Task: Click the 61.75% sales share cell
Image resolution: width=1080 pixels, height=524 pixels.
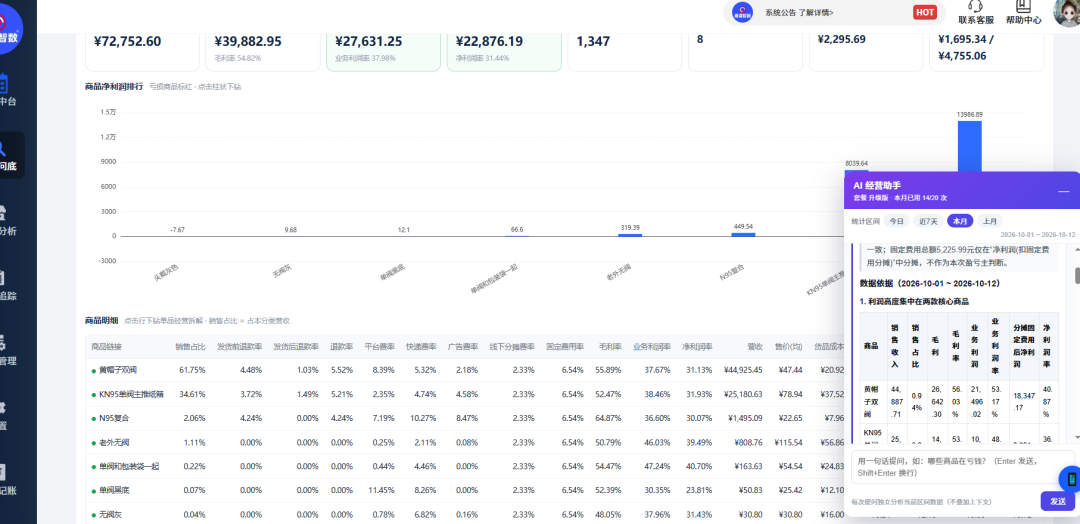Action: (192, 370)
